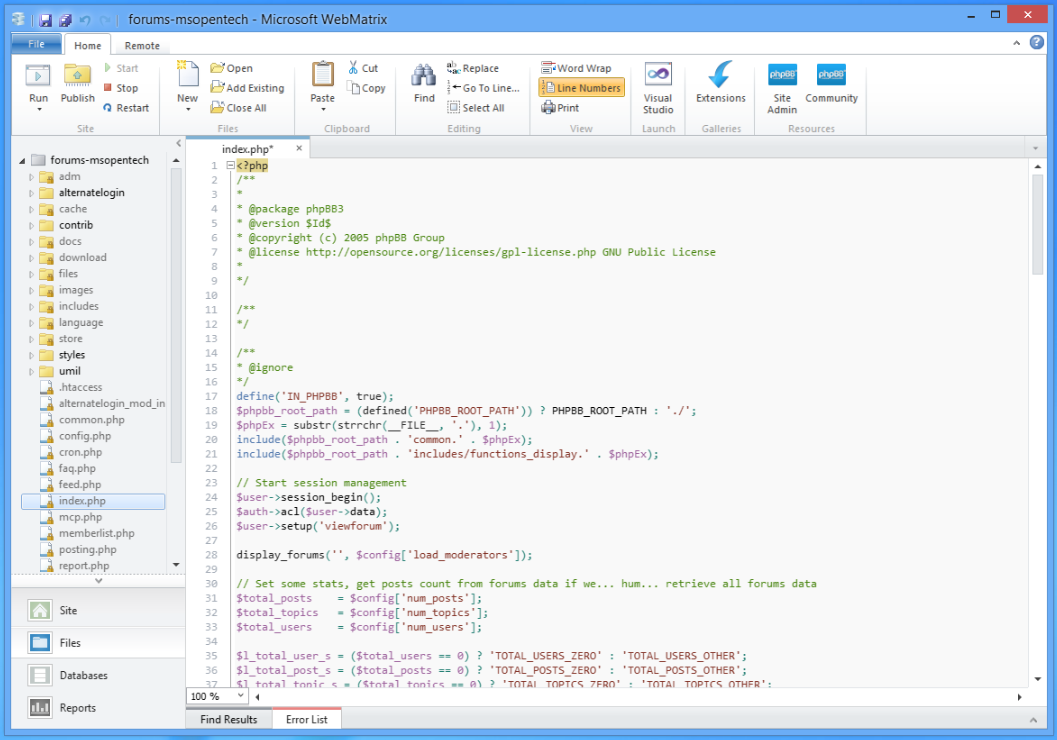Open the phpBB Site Admin resource
1057x740 pixels.
782,76
